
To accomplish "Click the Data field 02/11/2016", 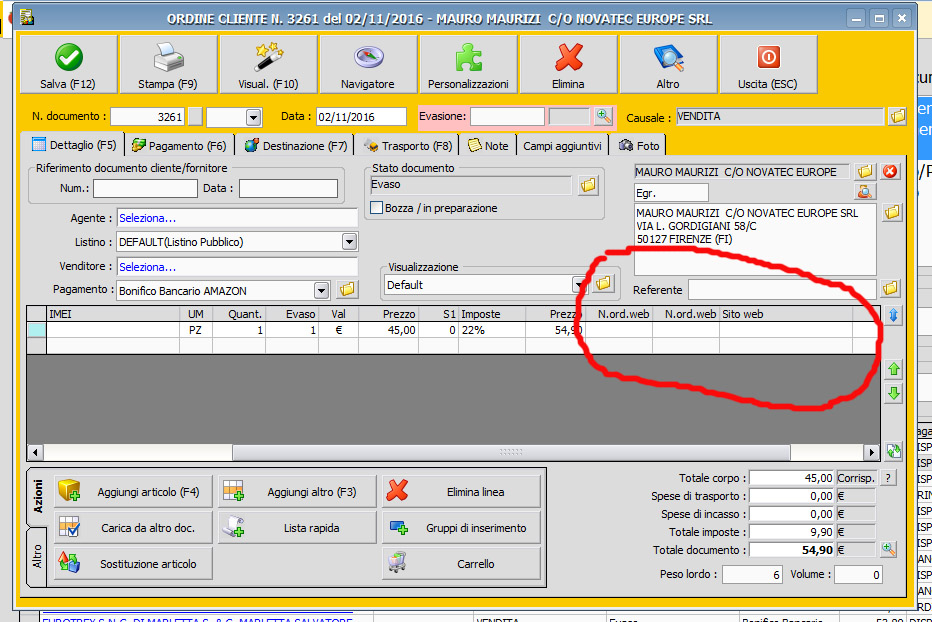I will (x=361, y=117).
